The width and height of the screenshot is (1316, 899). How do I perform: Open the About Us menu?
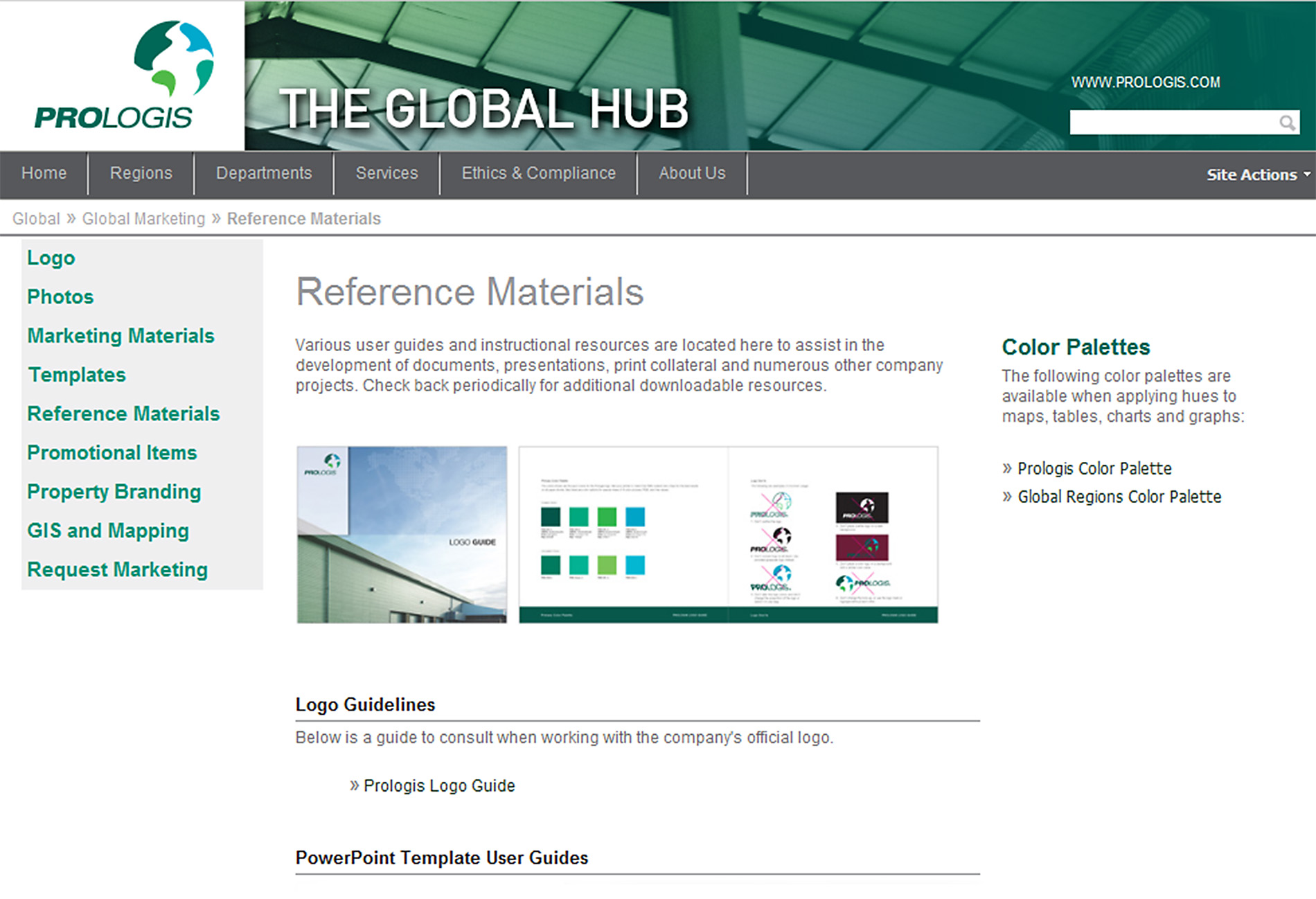[692, 173]
